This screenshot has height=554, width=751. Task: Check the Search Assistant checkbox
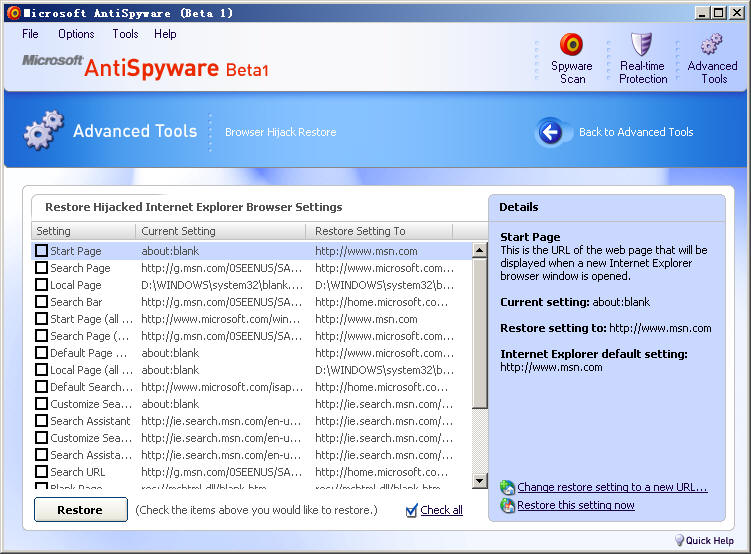point(42,421)
